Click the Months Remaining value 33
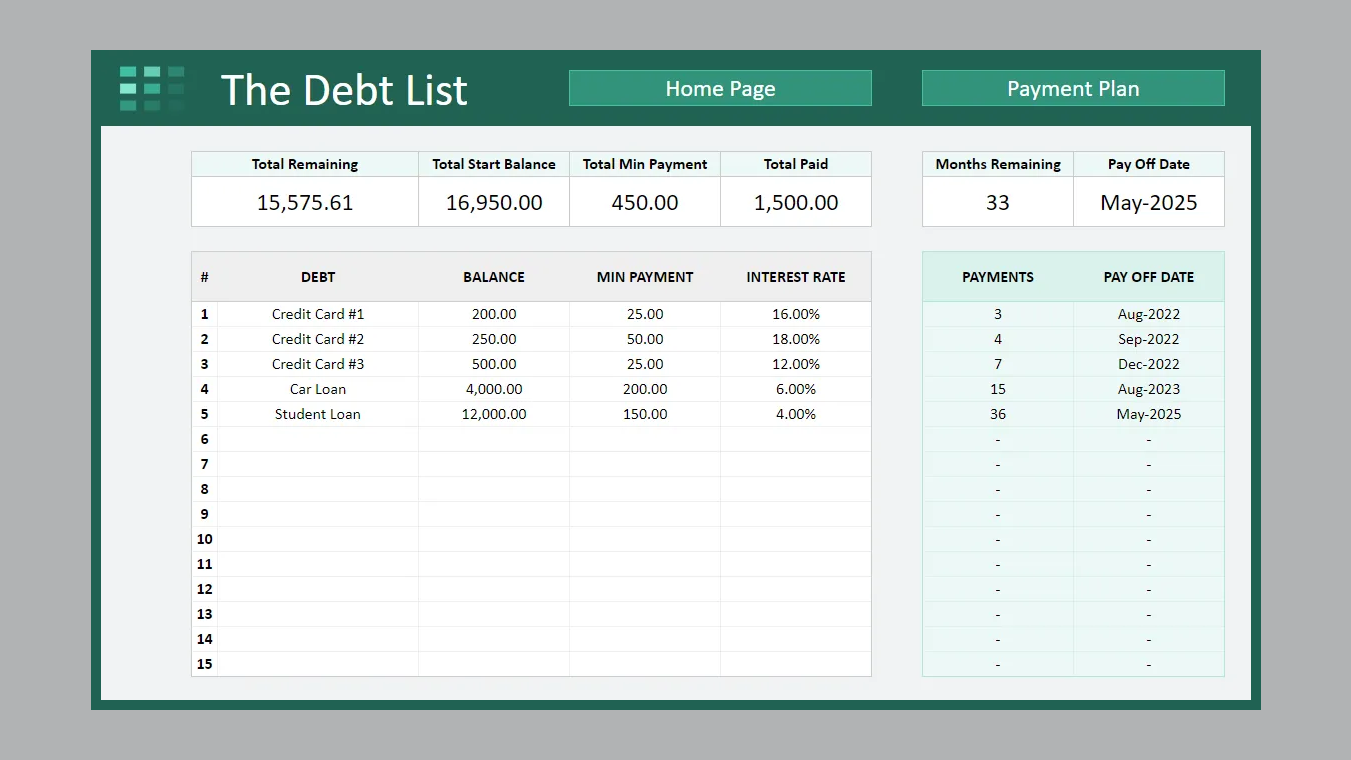 point(998,202)
